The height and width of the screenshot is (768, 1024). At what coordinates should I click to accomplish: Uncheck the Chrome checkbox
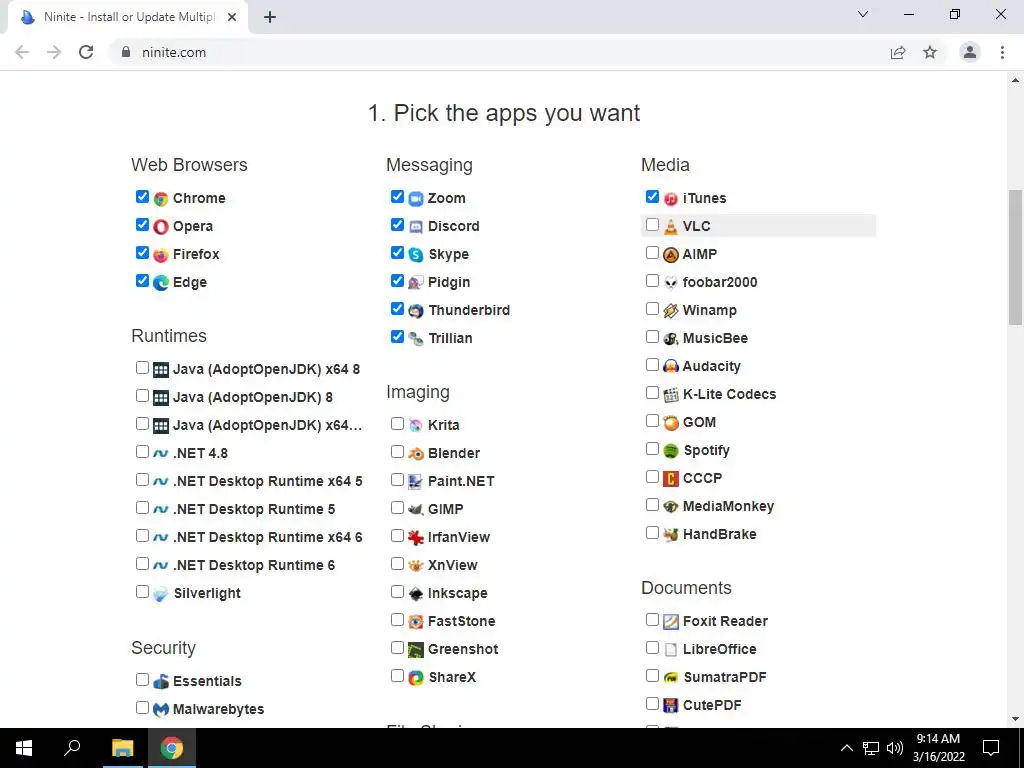[142, 197]
